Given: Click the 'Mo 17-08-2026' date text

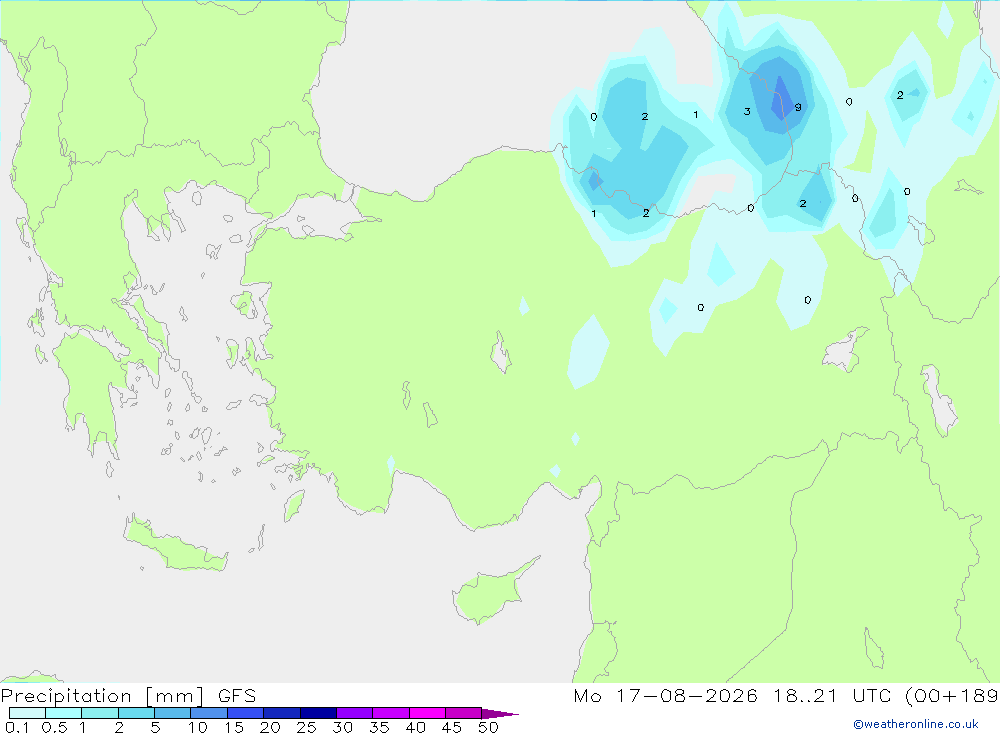Looking at the screenshot, I should coord(665,696).
